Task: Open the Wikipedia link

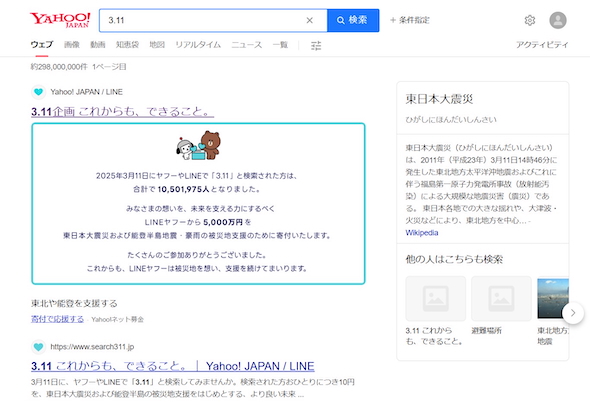Action: (x=422, y=233)
